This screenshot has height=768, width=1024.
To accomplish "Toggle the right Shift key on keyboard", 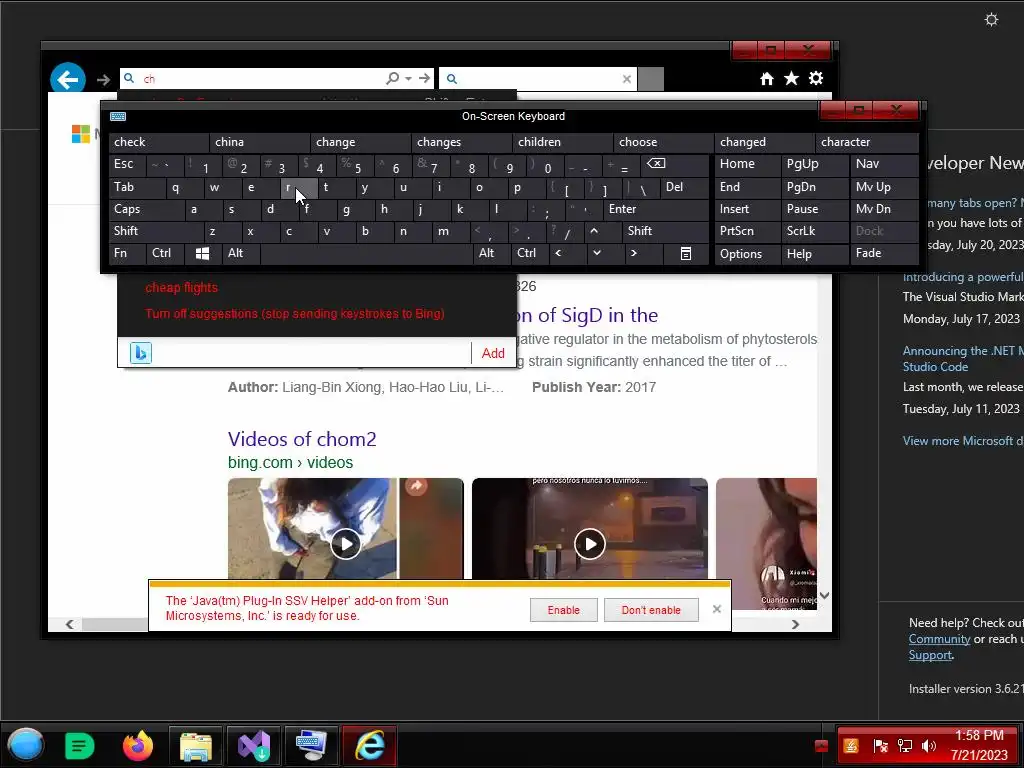I will (665, 231).
